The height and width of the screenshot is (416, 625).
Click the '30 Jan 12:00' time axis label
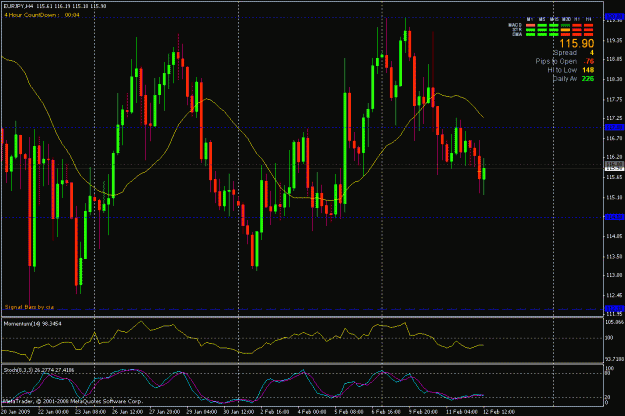[239, 412]
